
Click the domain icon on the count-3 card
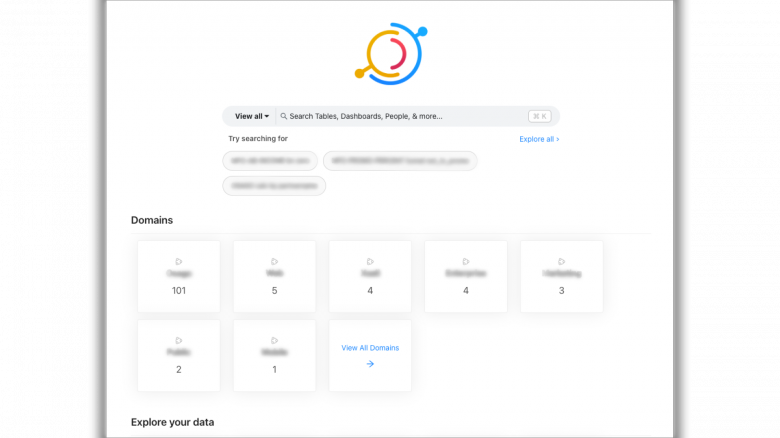click(562, 261)
